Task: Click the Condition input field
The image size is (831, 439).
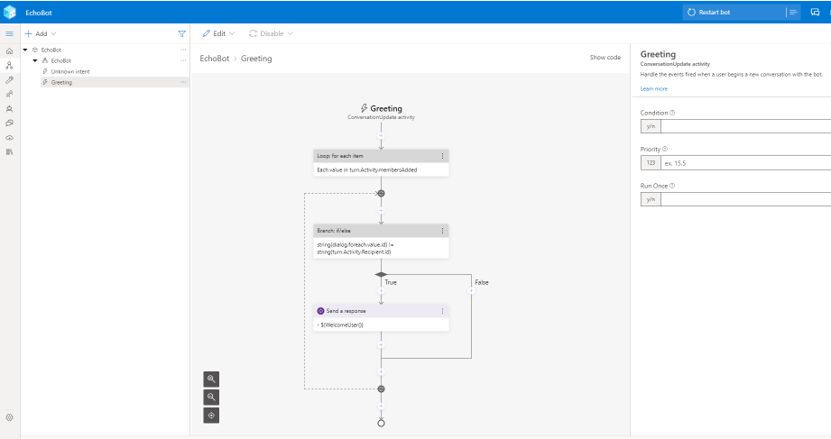Action: tap(746, 126)
